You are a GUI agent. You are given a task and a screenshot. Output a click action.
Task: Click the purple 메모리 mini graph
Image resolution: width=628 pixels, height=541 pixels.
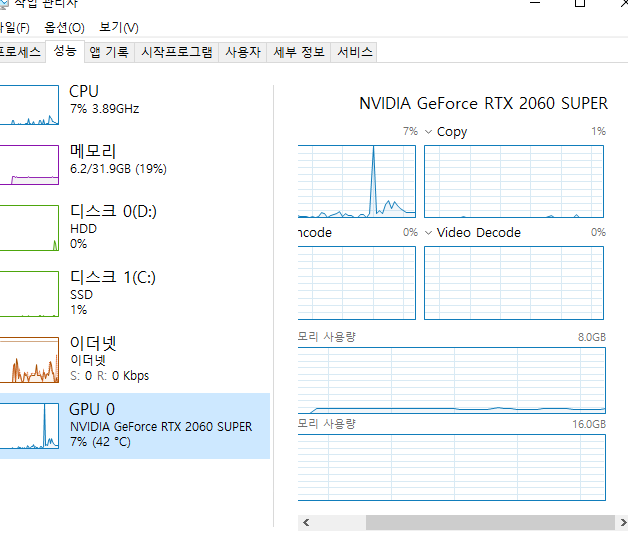(x=29, y=165)
